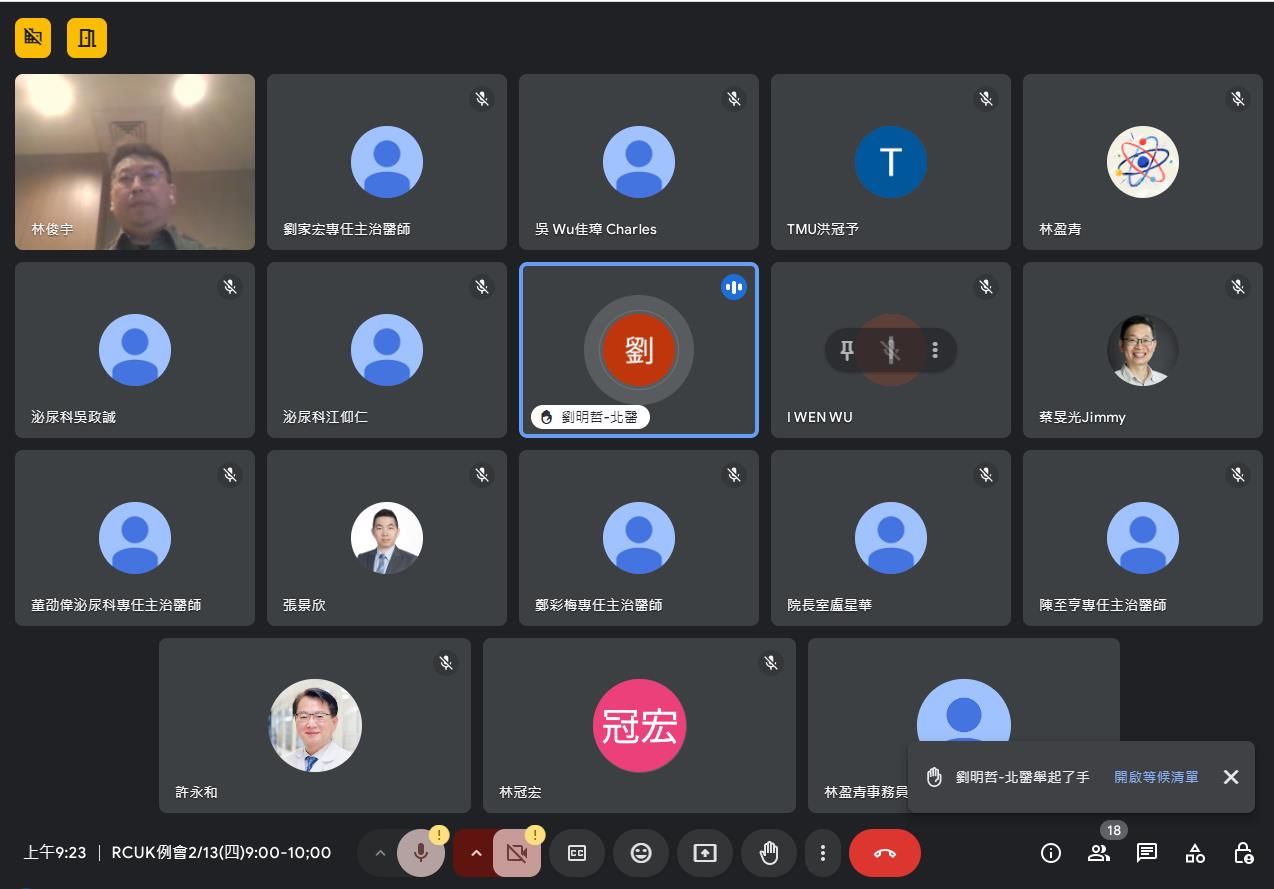Select 林俊宇's camera video tile
Screen dimensions: 1274x889
[135, 162]
